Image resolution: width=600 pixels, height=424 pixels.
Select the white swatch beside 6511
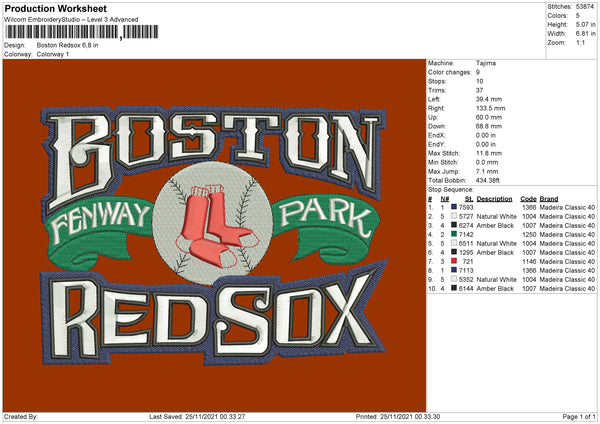[x=454, y=243]
